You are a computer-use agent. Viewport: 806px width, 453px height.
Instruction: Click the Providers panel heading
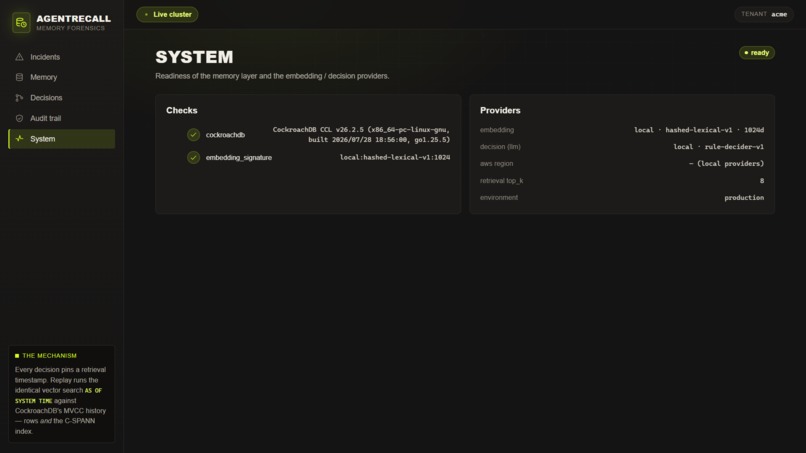pyautogui.click(x=500, y=111)
